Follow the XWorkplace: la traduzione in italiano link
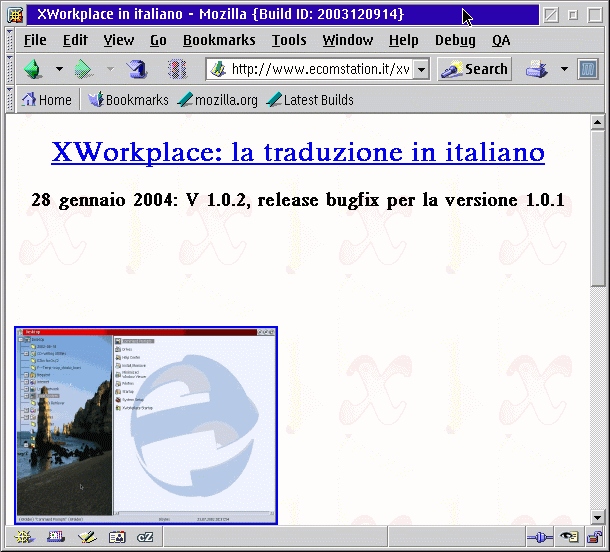The height and width of the screenshot is (552, 610). pos(298,152)
